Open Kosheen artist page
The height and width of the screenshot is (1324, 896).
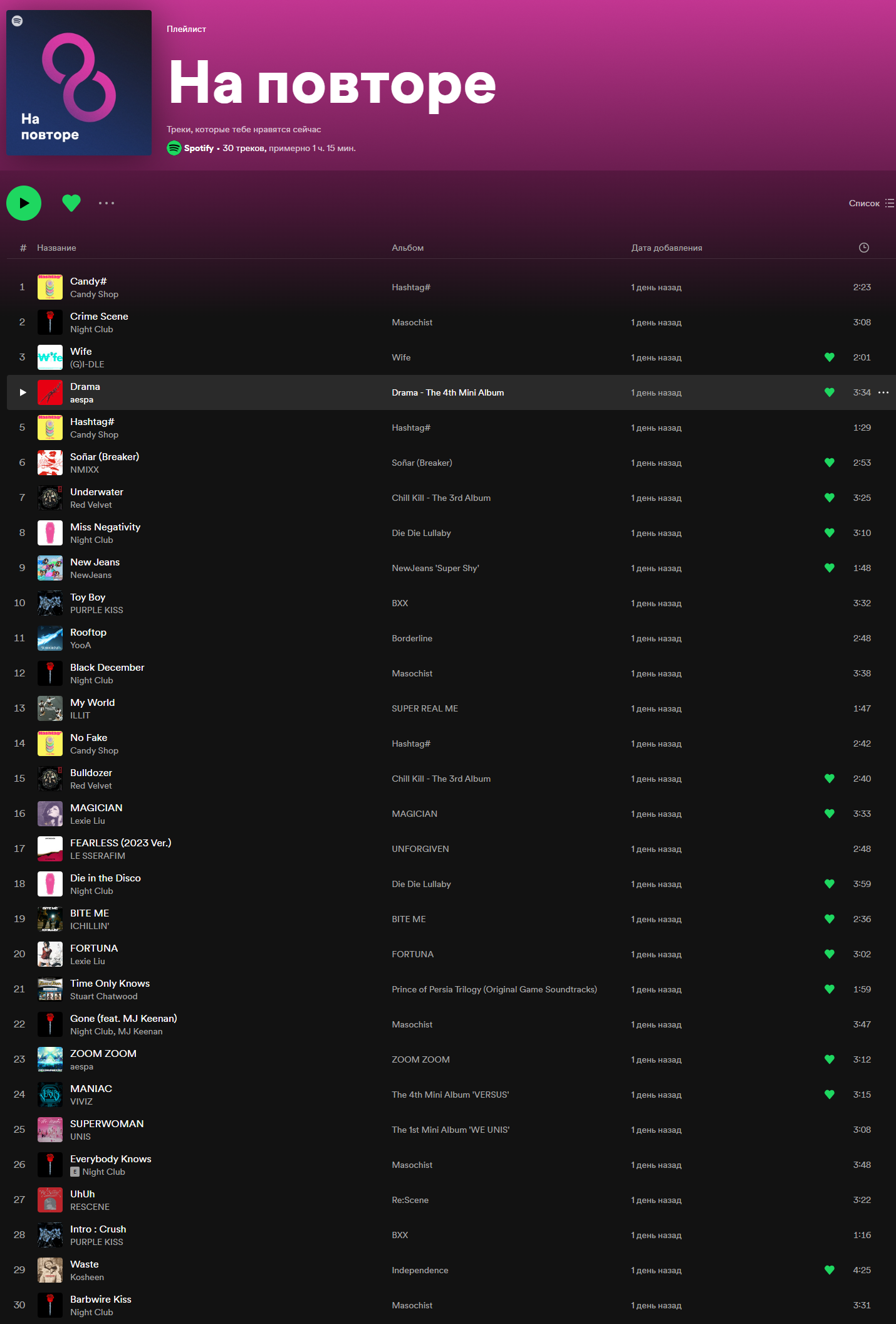[87, 1277]
